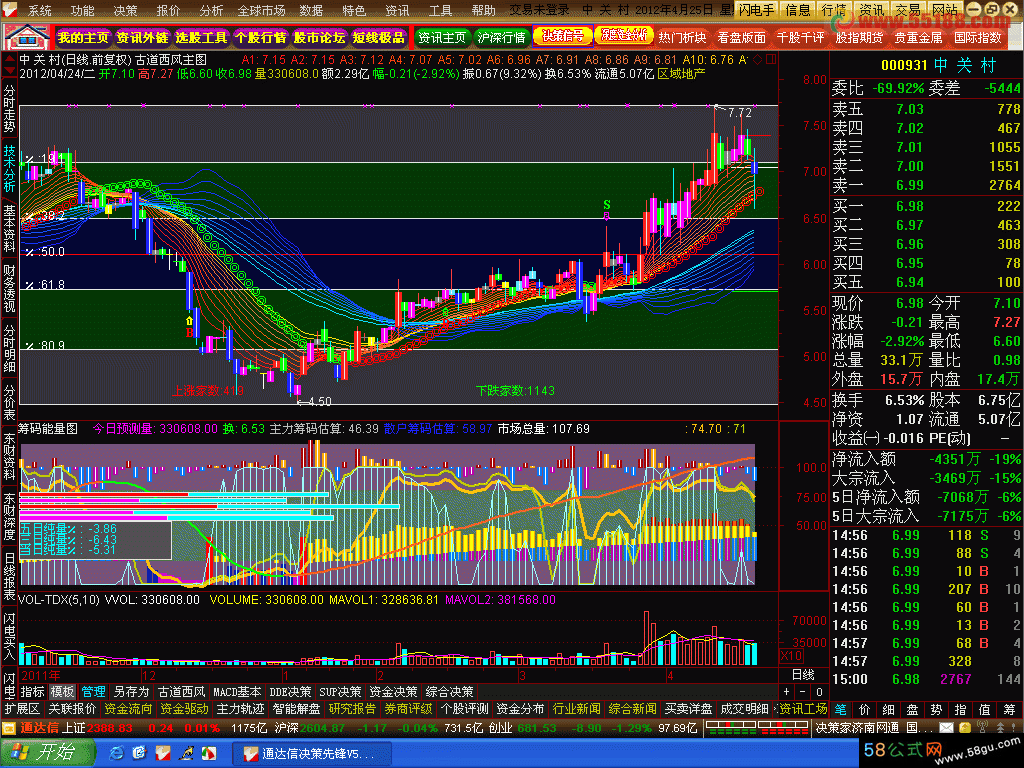
Task: Click the Windows 开始 start button
Action: tap(47, 753)
